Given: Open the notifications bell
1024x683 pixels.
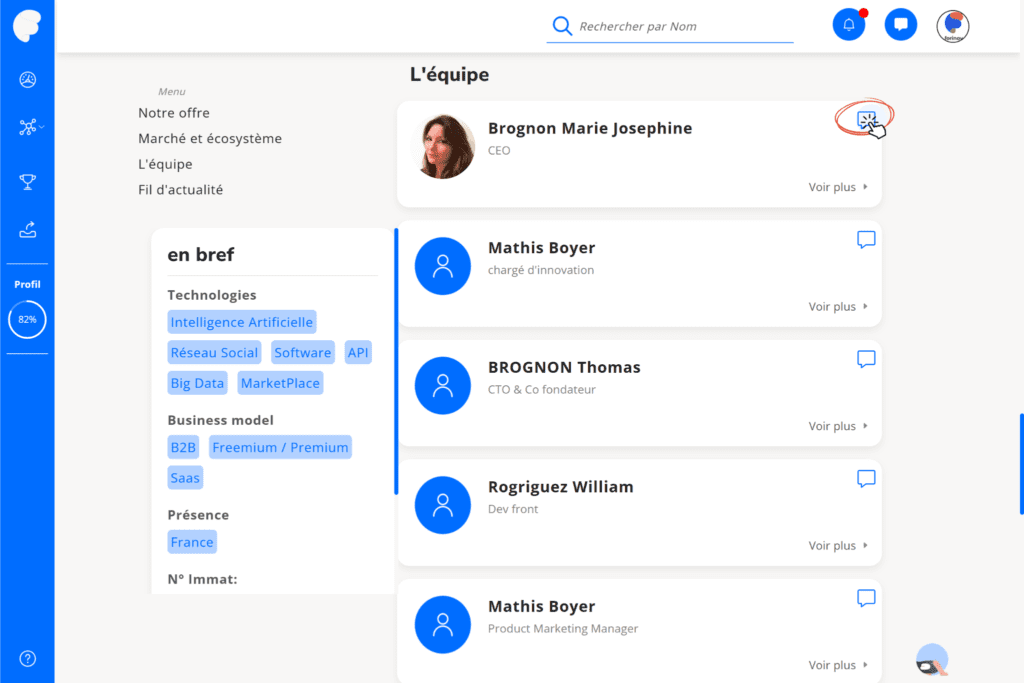Looking at the screenshot, I should 848,25.
